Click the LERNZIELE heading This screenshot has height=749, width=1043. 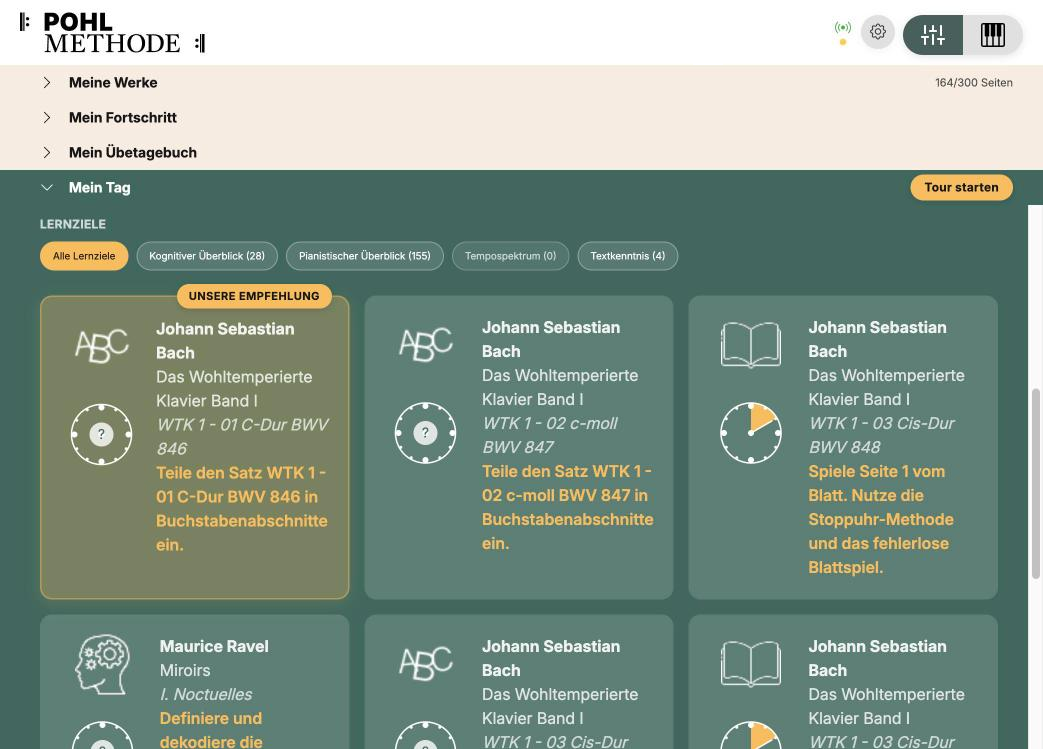73,224
